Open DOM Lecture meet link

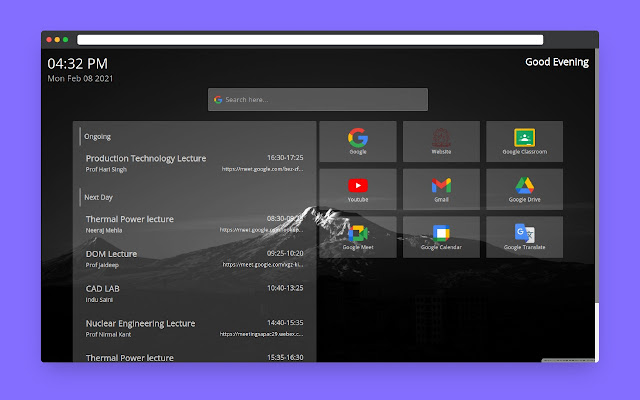click(x=263, y=264)
